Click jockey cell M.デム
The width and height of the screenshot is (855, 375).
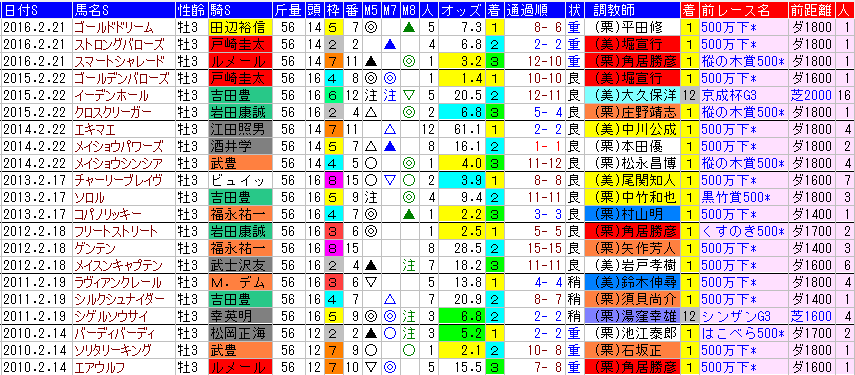pos(239,283)
